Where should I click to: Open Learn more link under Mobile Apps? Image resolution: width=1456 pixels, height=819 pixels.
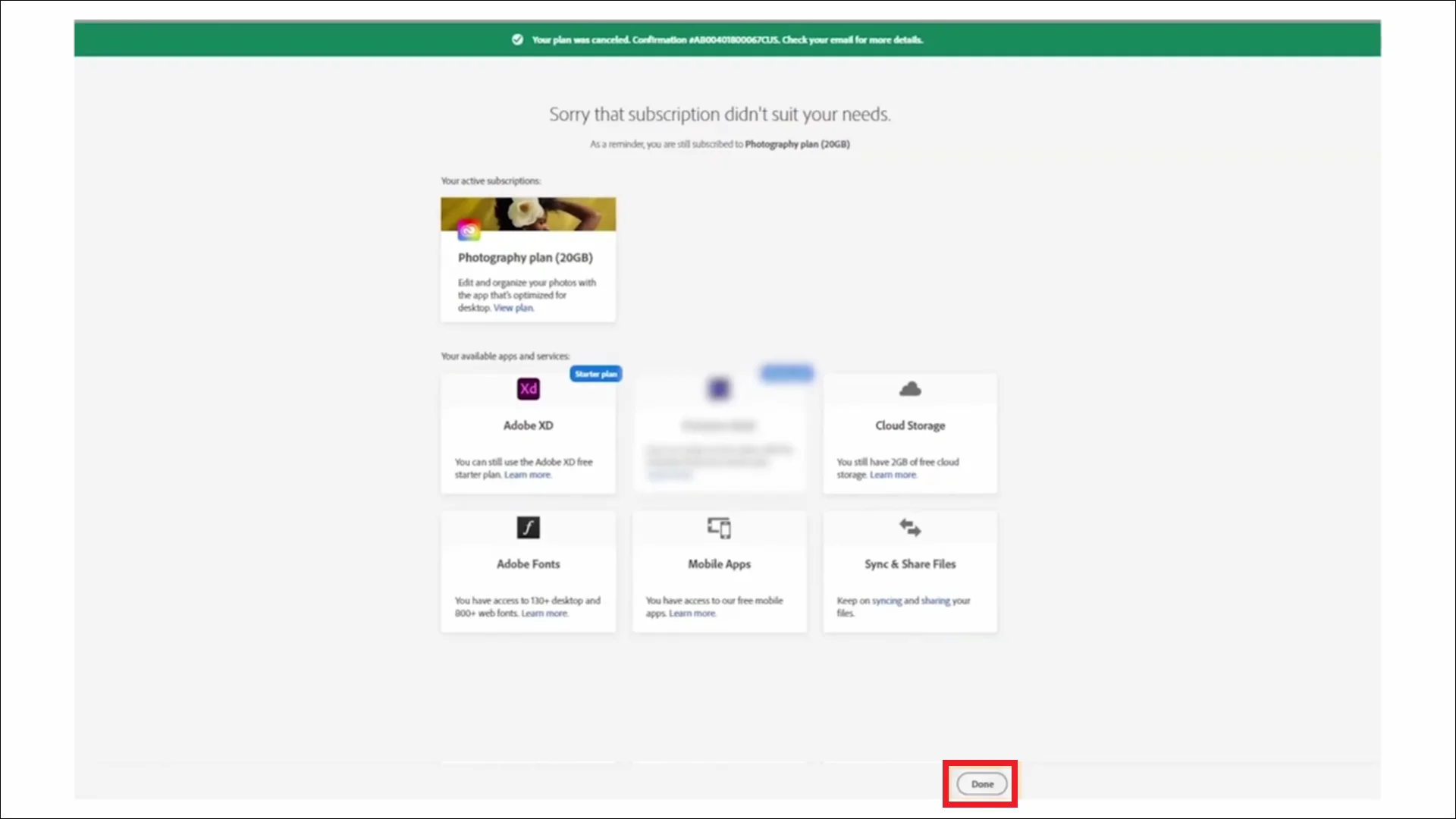coord(692,613)
